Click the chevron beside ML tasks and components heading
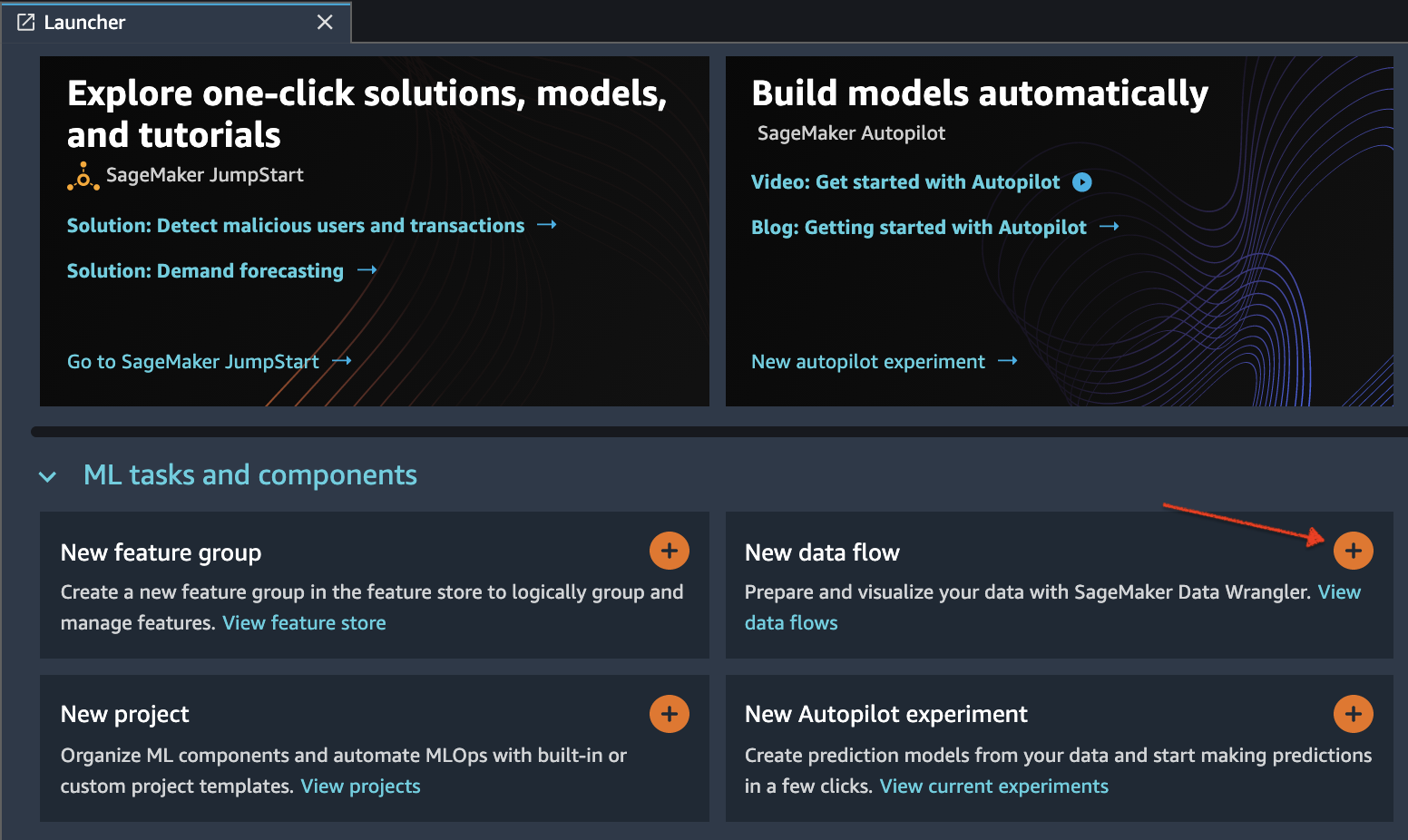The image size is (1408, 840). pos(47,475)
